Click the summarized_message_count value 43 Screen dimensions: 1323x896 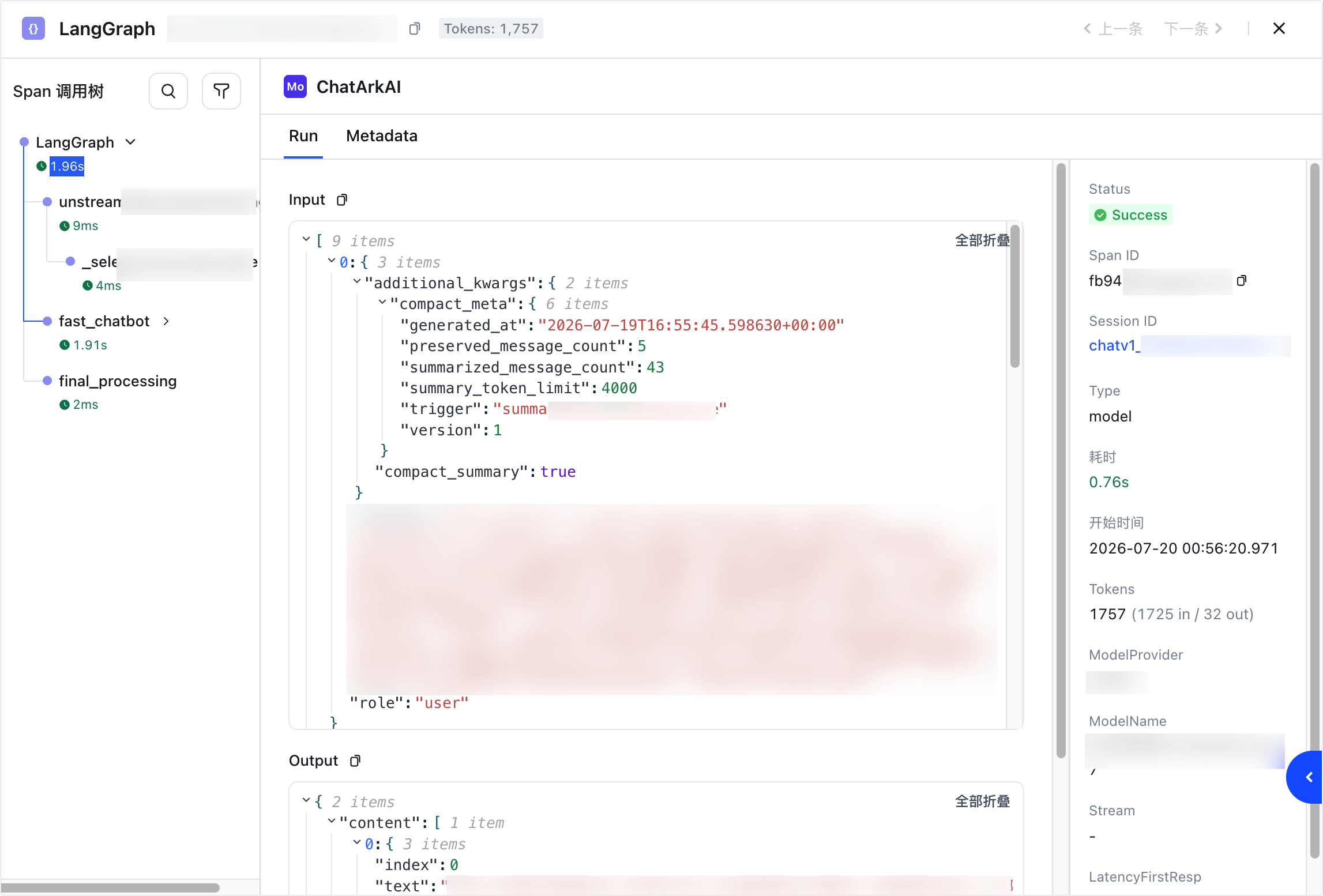[x=655, y=367]
